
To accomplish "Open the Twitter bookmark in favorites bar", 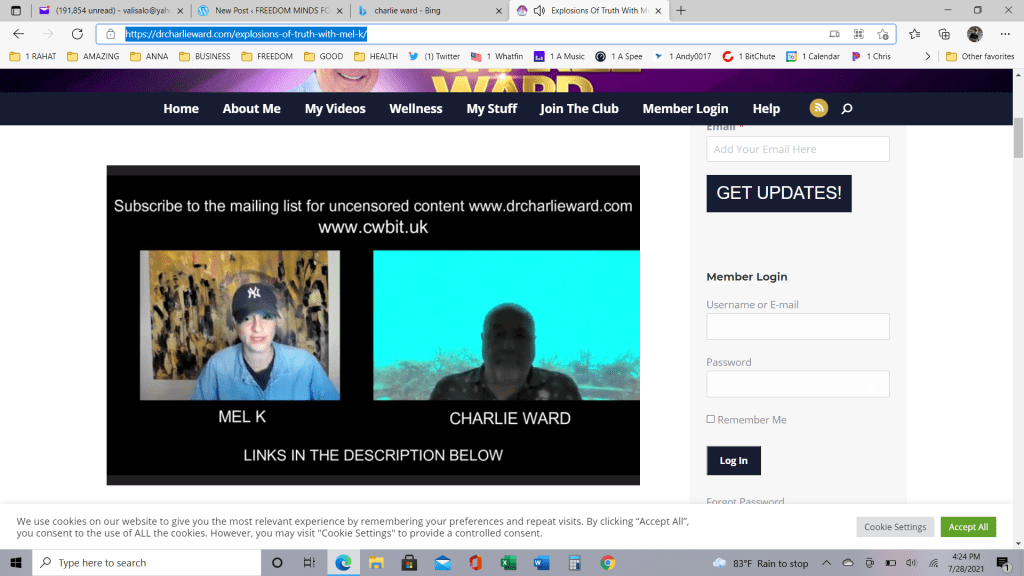I will pyautogui.click(x=434, y=57).
